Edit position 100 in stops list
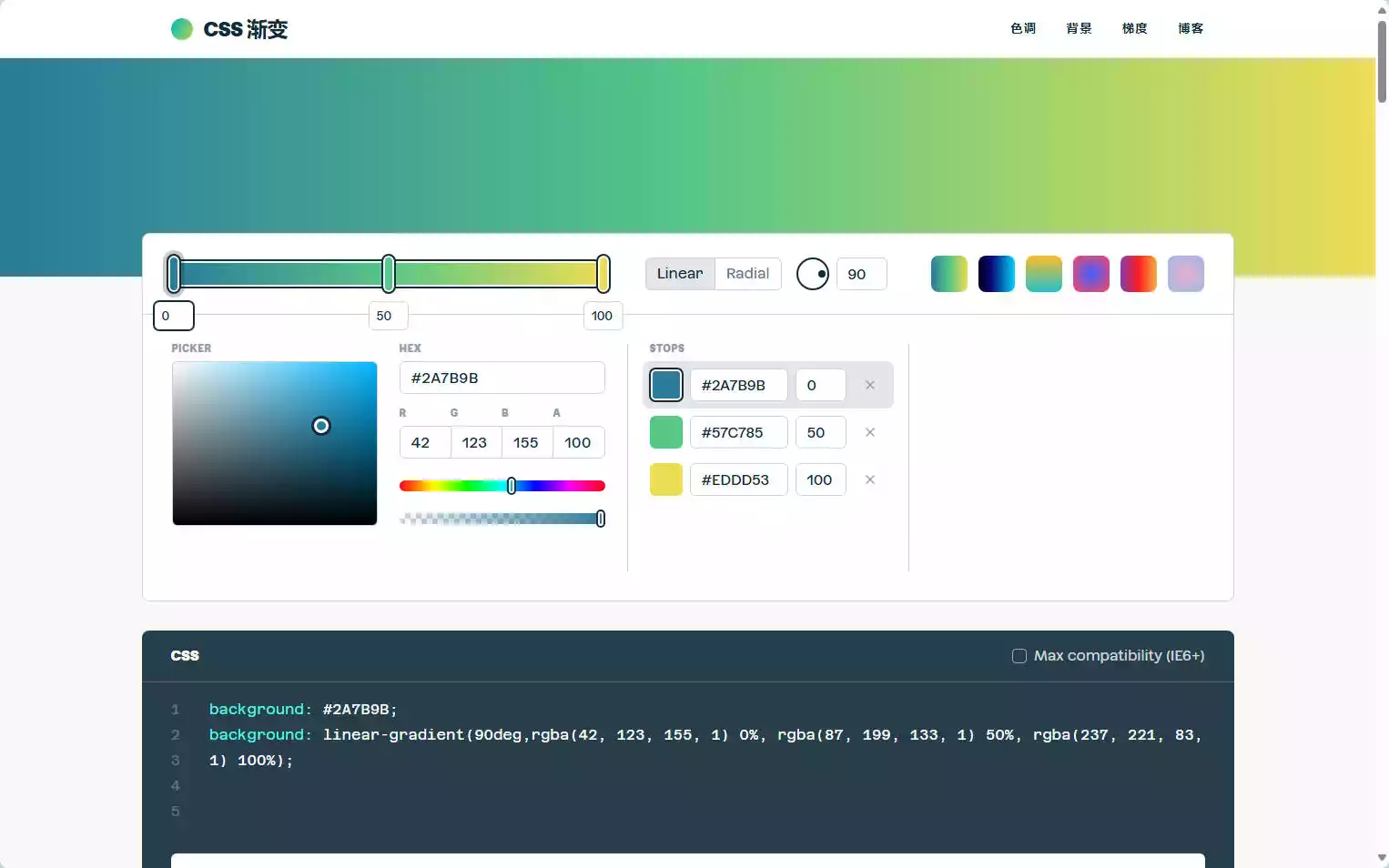Viewport: 1389px width, 868px height. click(x=821, y=479)
